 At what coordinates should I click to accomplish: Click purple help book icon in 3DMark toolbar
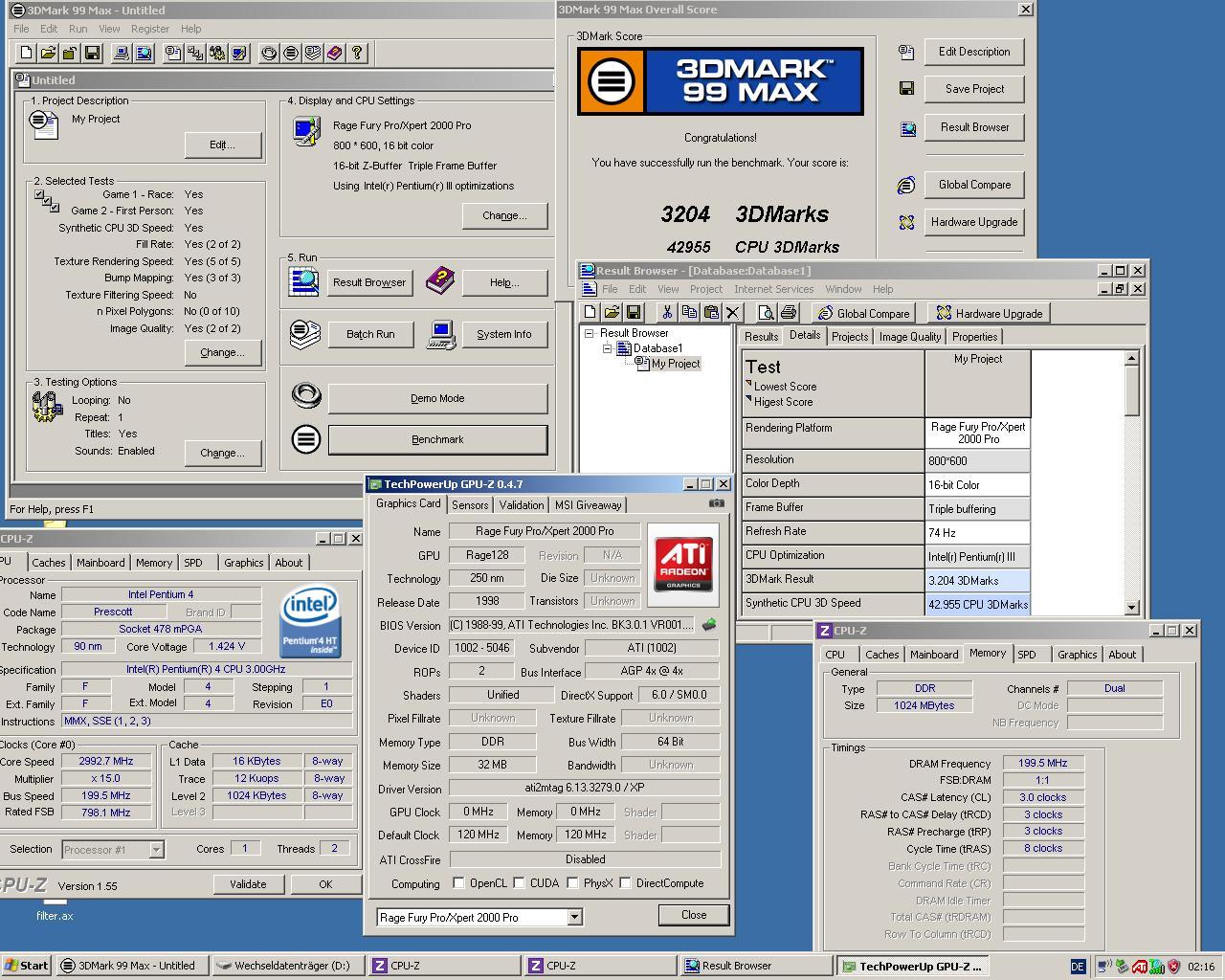(335, 54)
